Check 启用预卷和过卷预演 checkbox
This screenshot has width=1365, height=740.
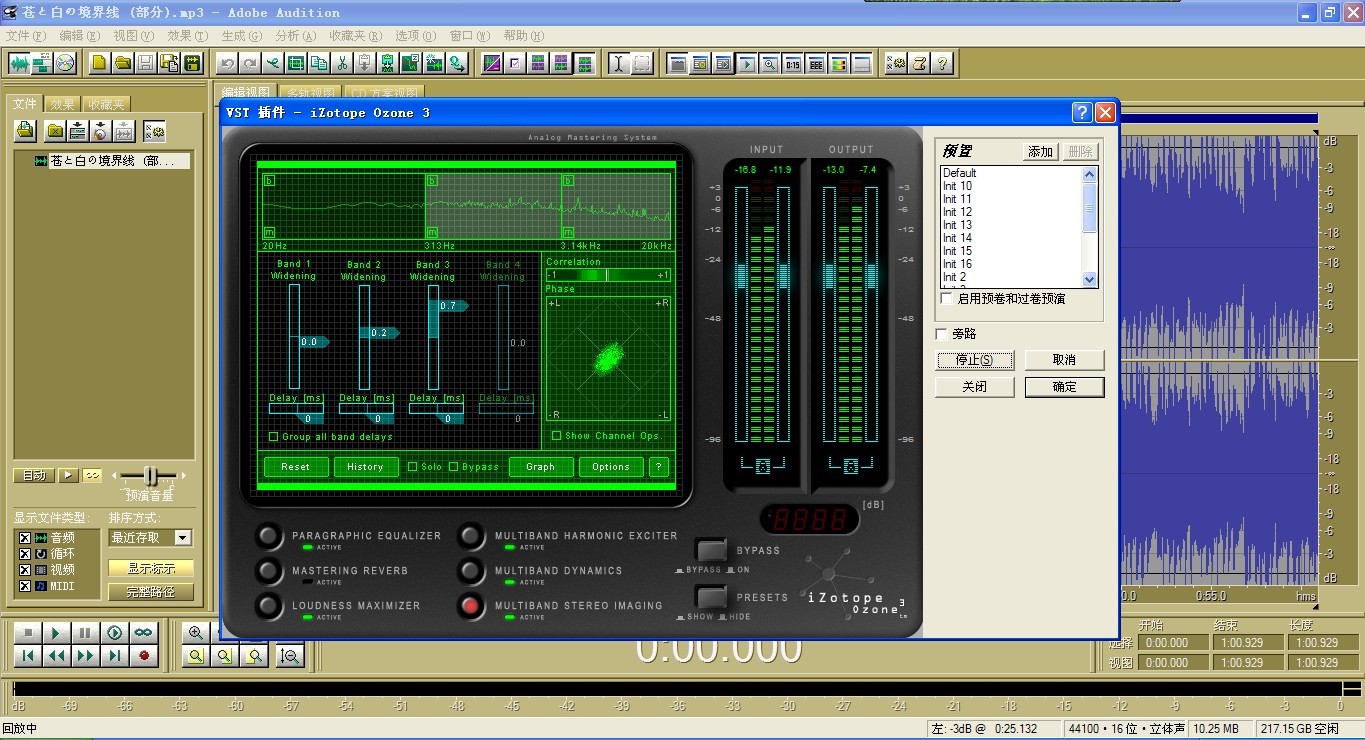(x=946, y=299)
